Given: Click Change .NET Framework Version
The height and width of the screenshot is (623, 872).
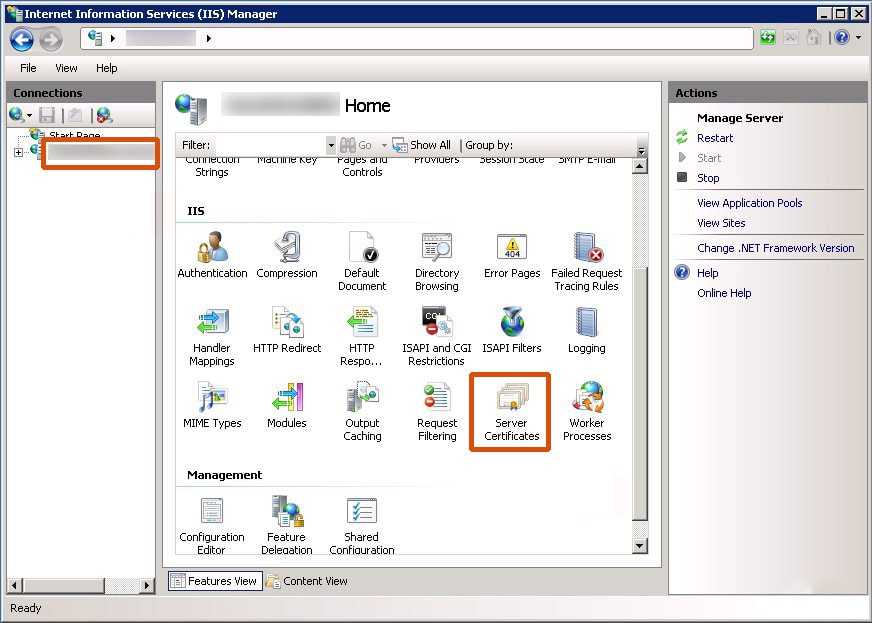Looking at the screenshot, I should pyautogui.click(x=775, y=248).
